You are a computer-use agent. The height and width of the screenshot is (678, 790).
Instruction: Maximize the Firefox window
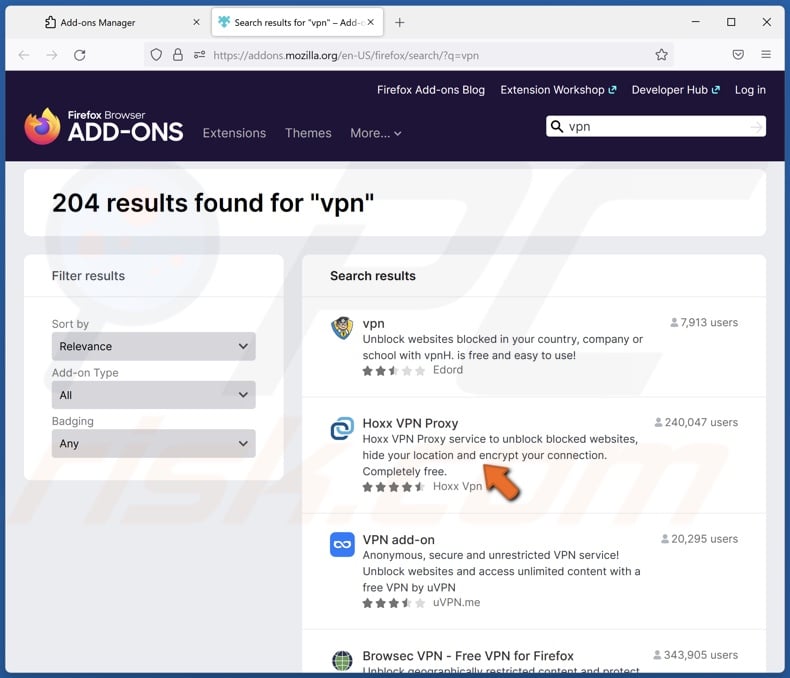click(731, 22)
